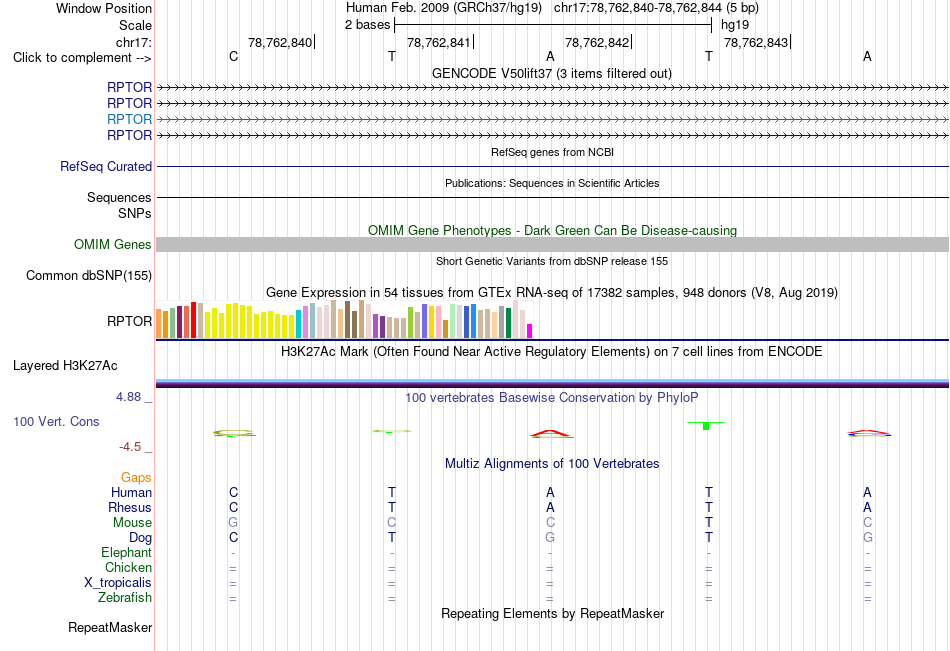Click the chr17: ruler label
950x651 pixels.
(133, 42)
